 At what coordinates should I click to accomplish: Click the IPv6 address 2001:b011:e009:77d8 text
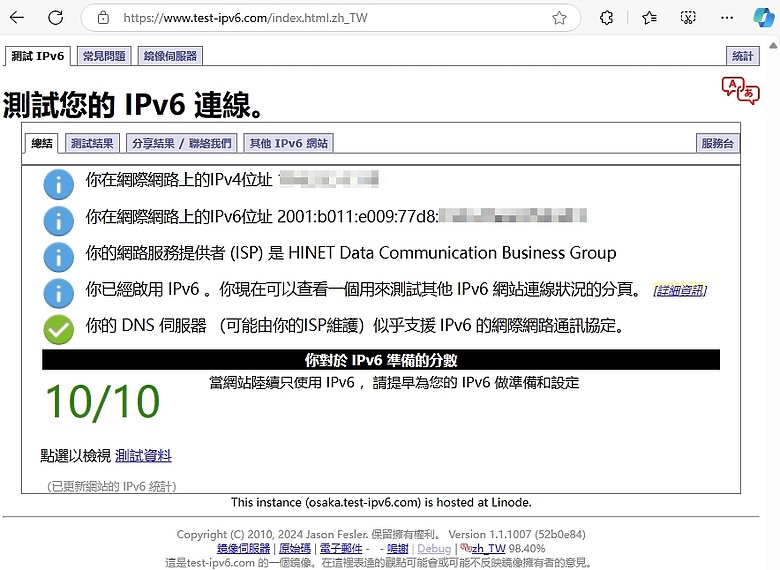click(x=358, y=216)
